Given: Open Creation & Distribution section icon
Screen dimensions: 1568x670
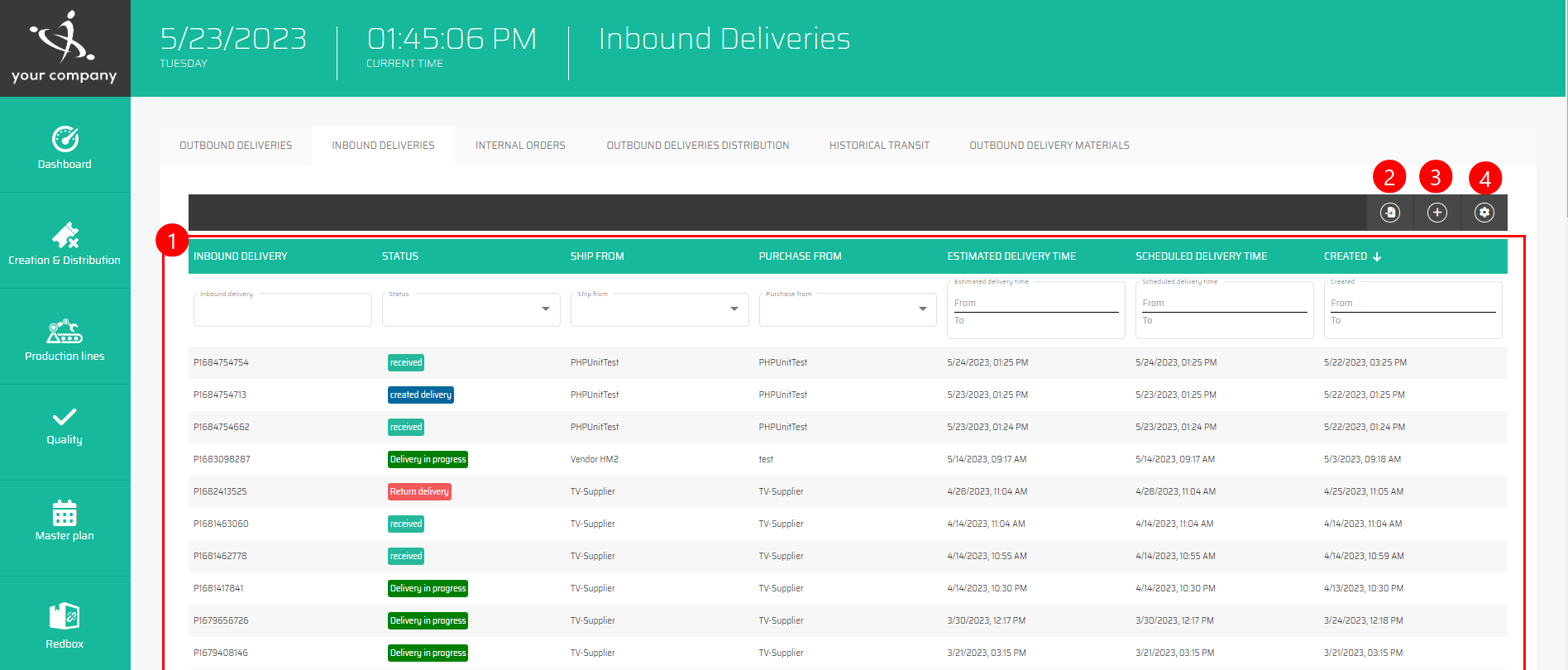Looking at the screenshot, I should [65, 236].
